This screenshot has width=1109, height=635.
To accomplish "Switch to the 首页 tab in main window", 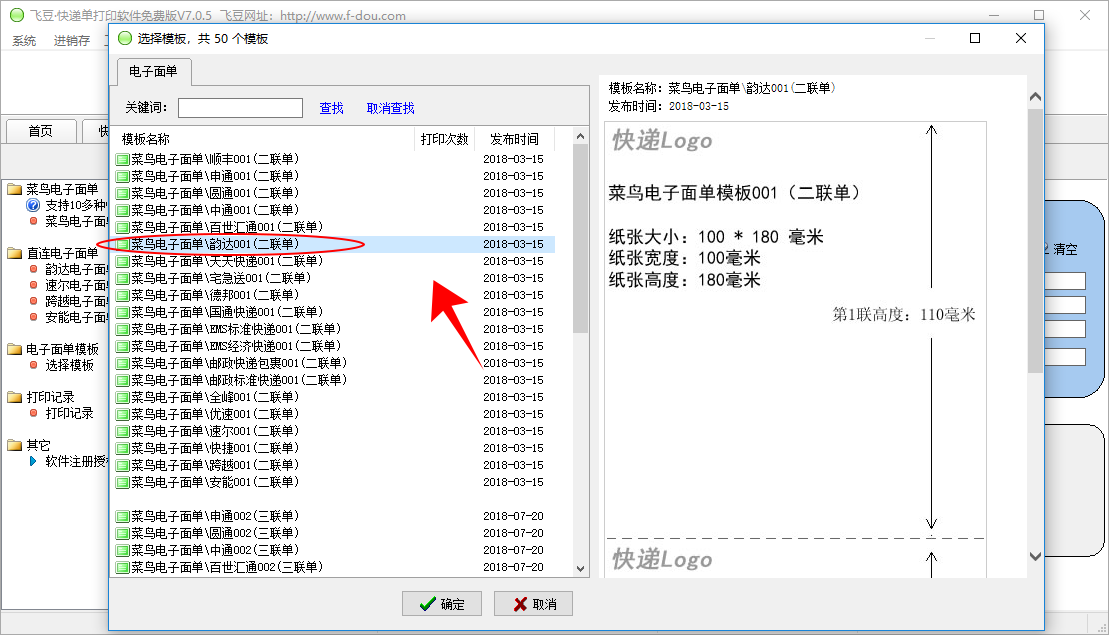I will 40,131.
